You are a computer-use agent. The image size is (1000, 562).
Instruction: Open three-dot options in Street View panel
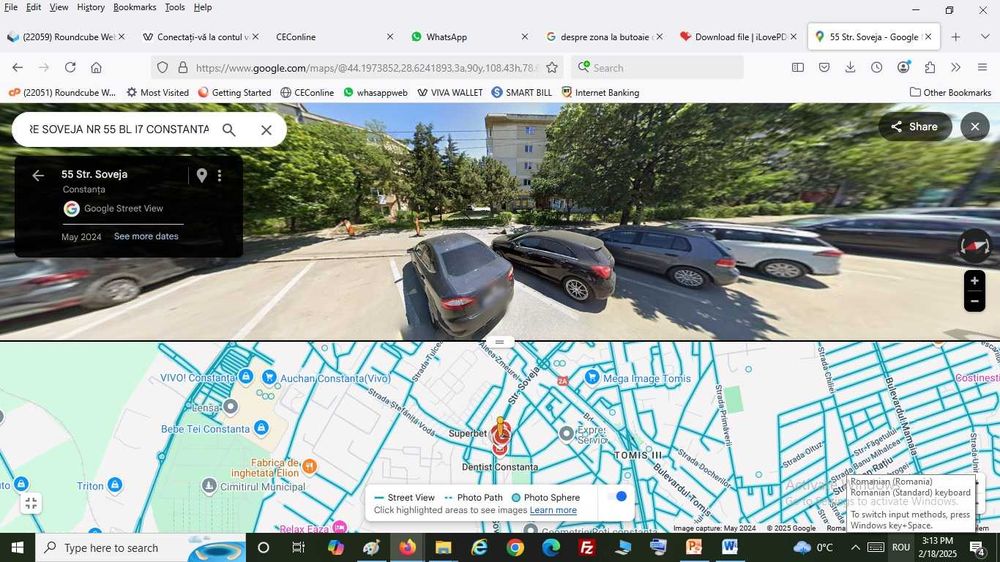(x=219, y=175)
